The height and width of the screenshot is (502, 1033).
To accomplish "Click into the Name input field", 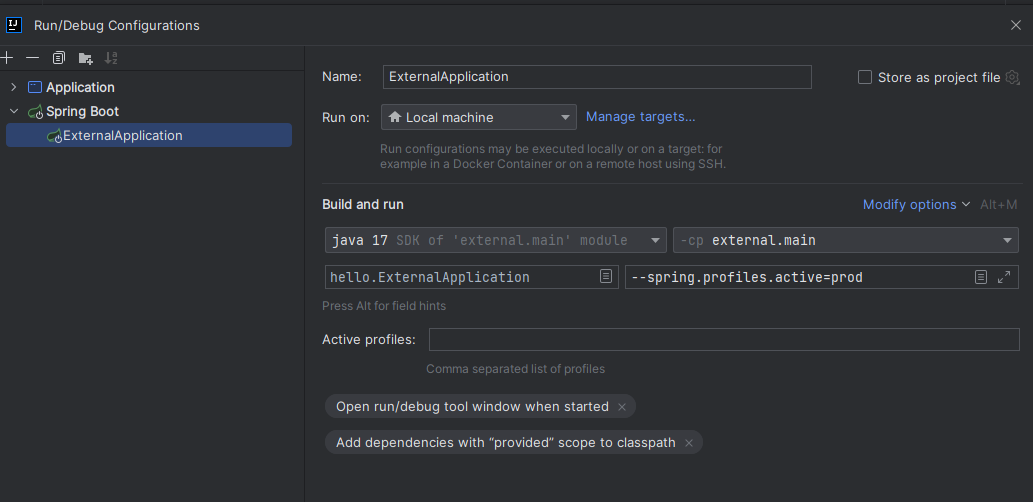I will [597, 76].
